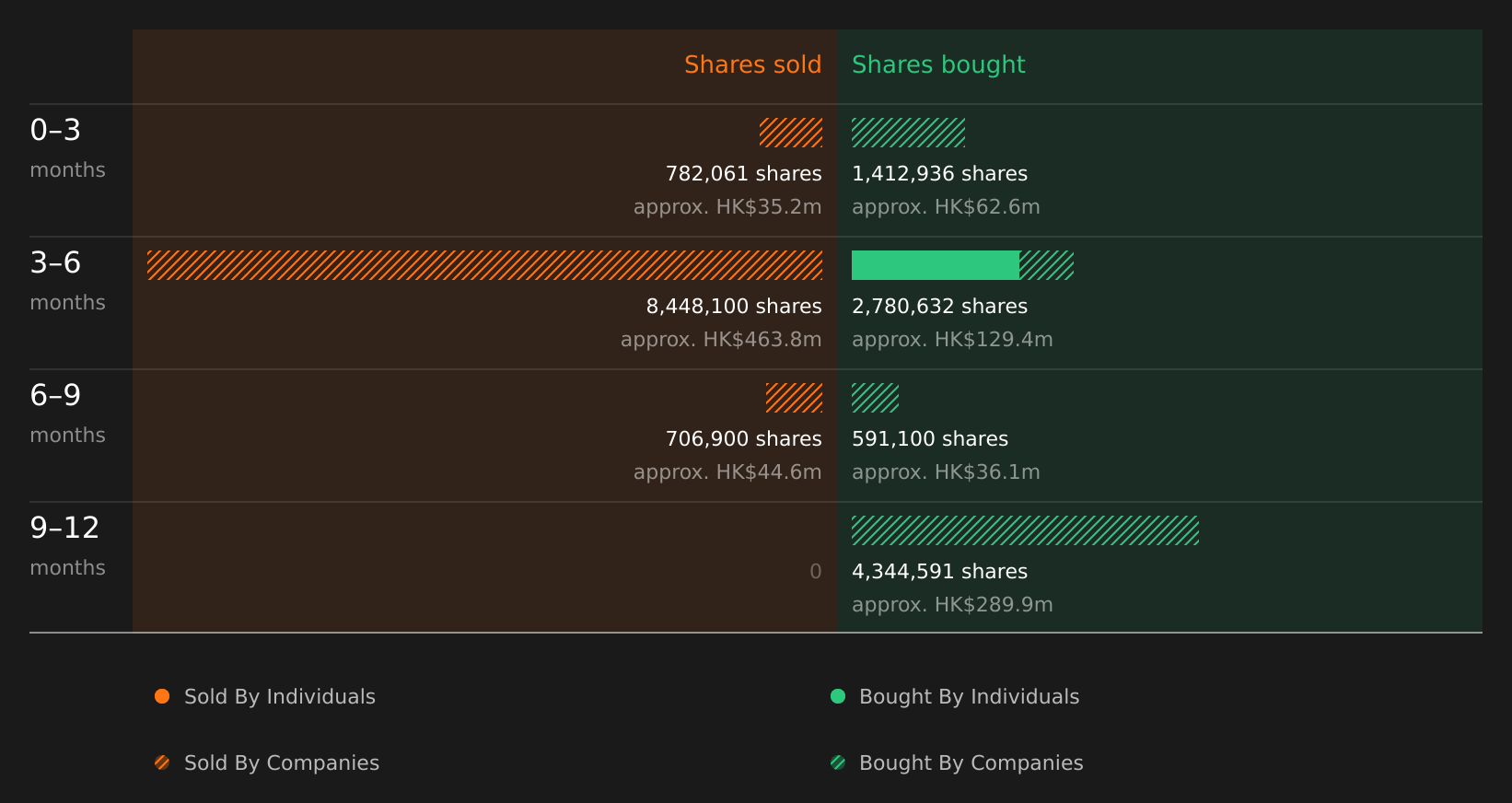Click the 8,448,100 shares value
Viewport: 1512px width, 803px height.
(734, 306)
